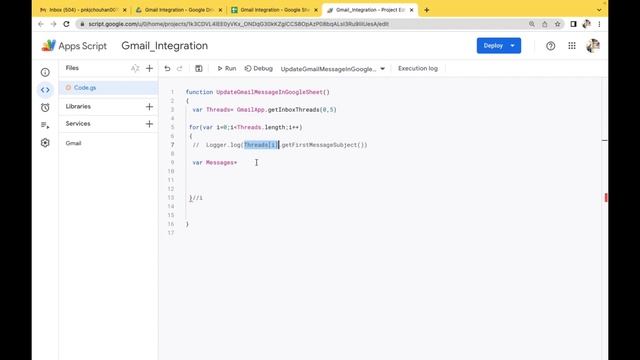Add a new file with plus icon

tap(149, 69)
